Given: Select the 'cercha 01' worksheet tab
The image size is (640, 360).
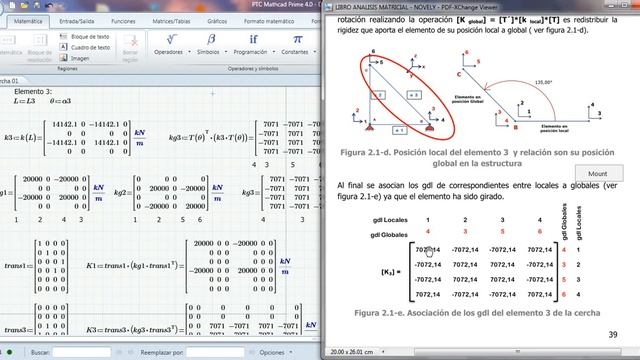Looking at the screenshot, I should [11, 81].
